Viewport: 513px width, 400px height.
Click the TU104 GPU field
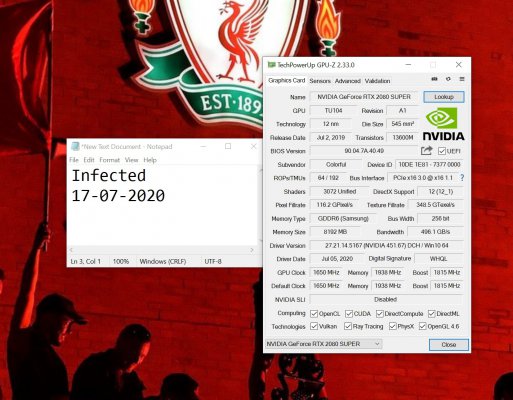click(333, 110)
